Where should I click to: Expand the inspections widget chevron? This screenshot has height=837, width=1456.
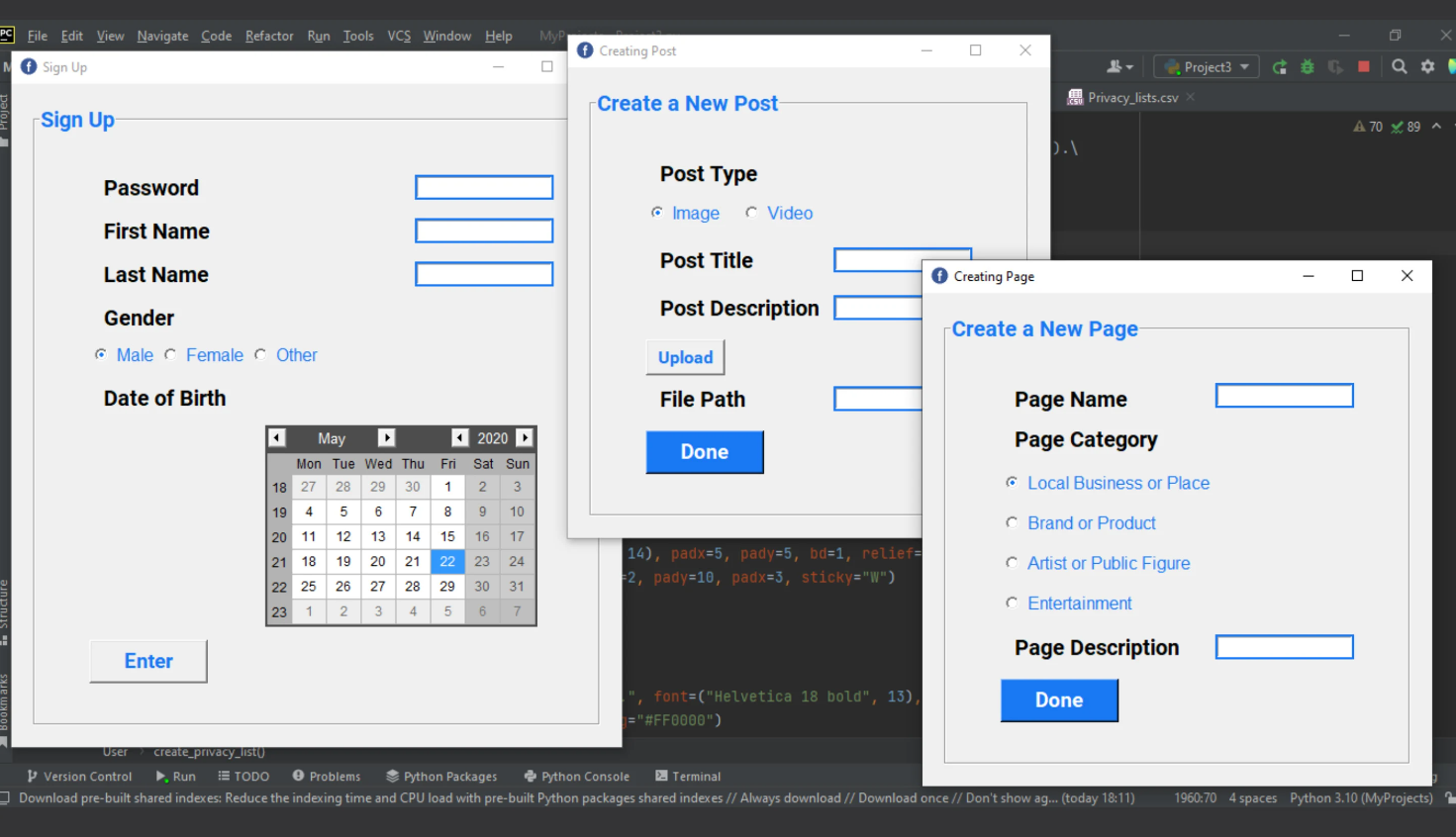coord(1436,127)
